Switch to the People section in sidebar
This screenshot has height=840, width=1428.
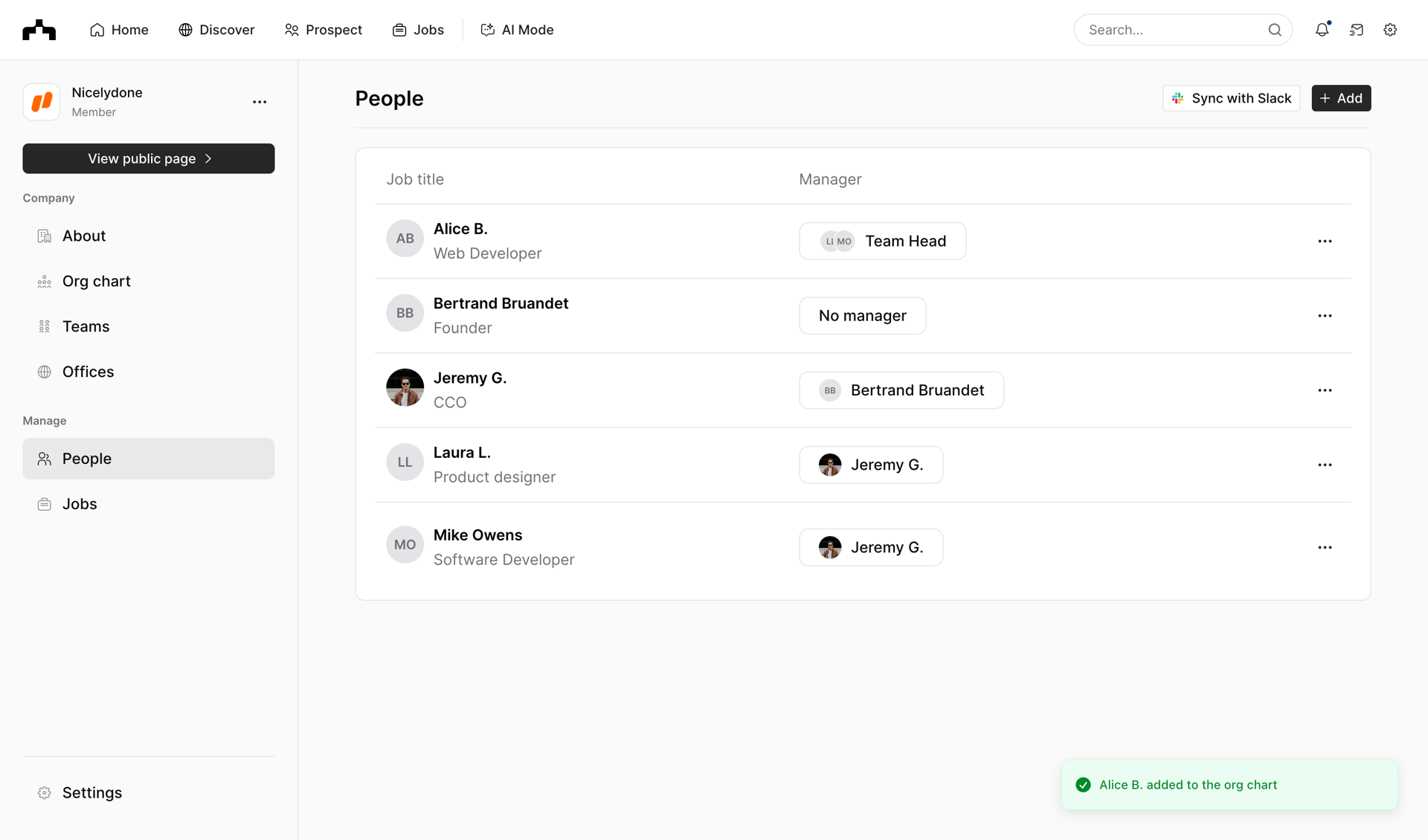point(86,459)
